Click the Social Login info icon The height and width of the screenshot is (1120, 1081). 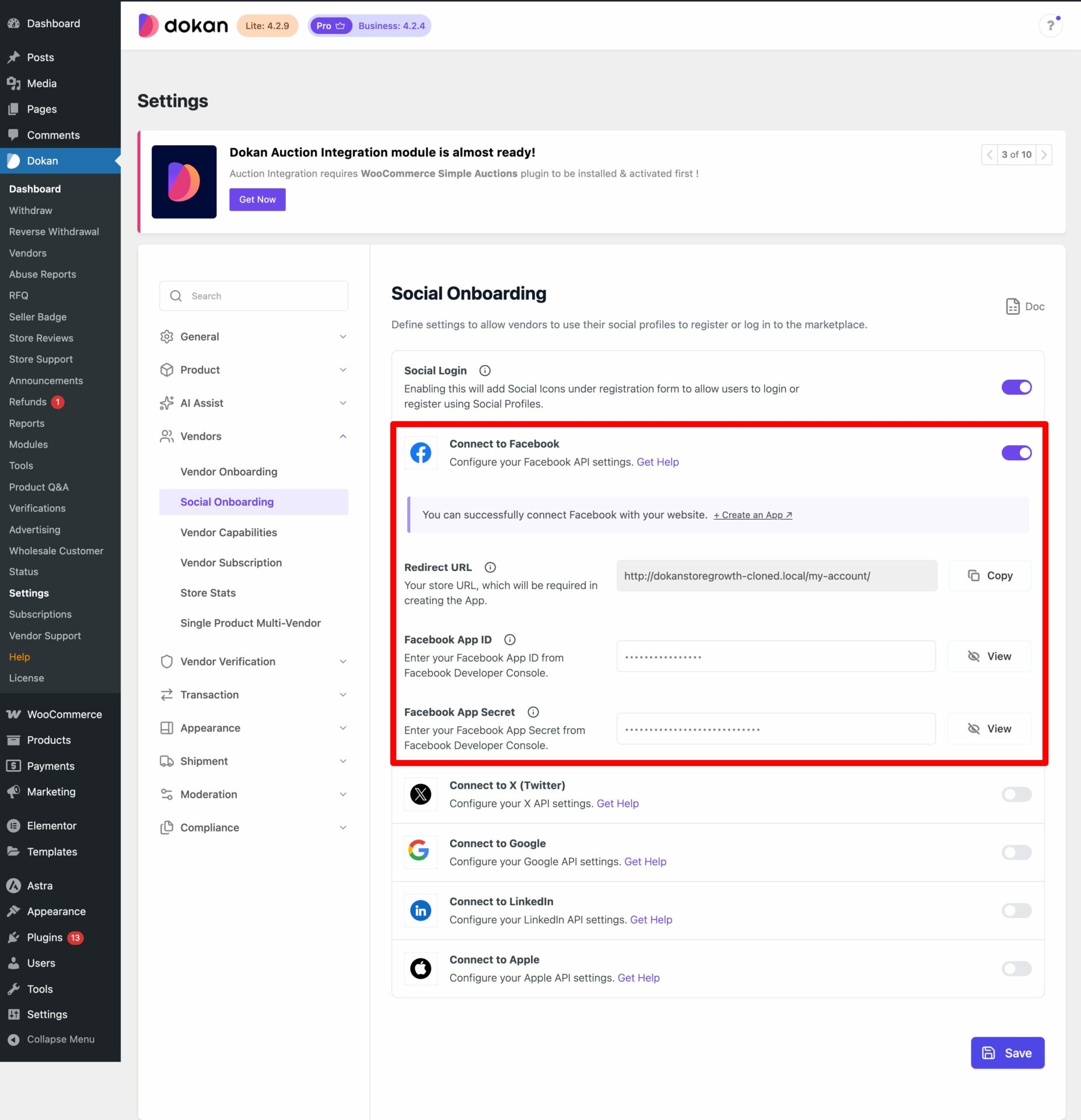coord(484,370)
